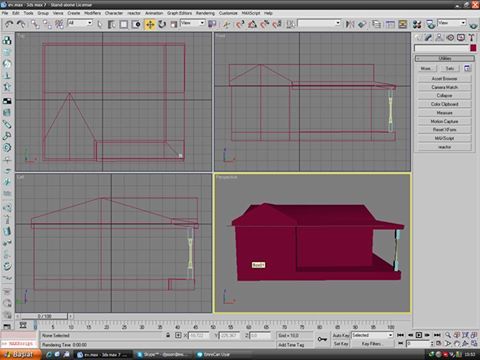
Task: Open the Selected key dropdown
Action: point(372,335)
